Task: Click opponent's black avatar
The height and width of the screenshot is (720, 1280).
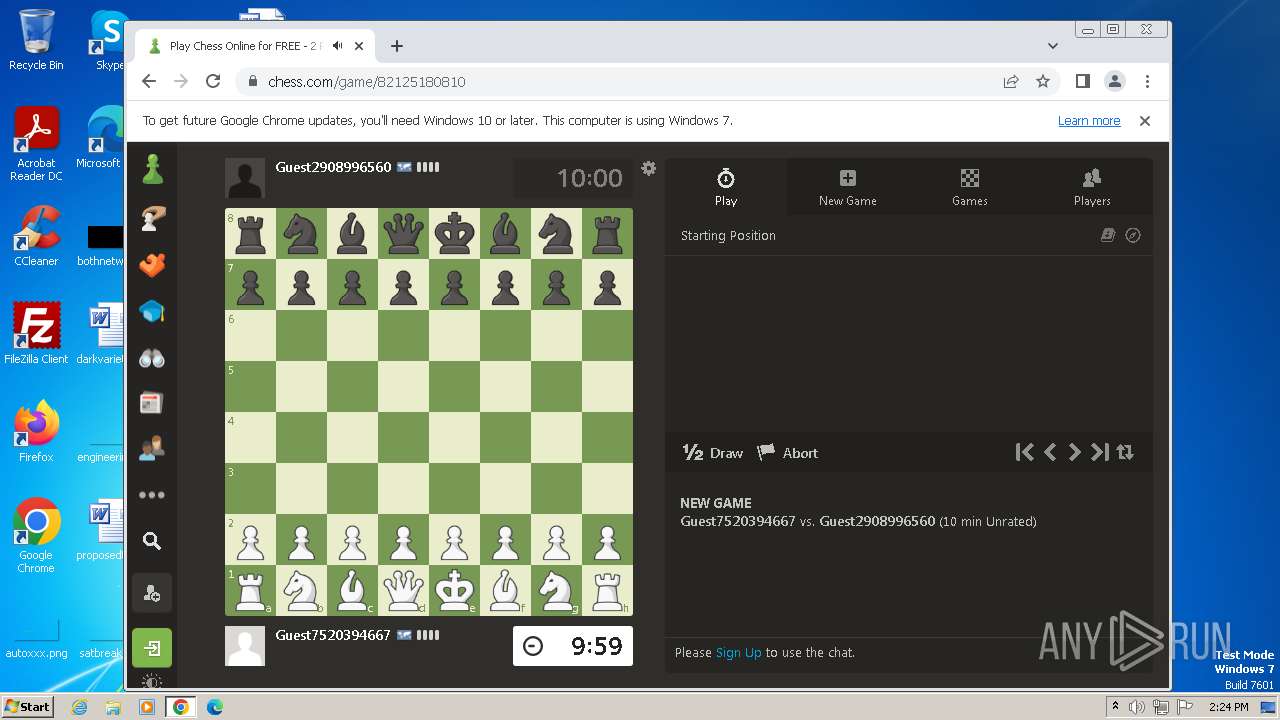Action: click(x=245, y=178)
